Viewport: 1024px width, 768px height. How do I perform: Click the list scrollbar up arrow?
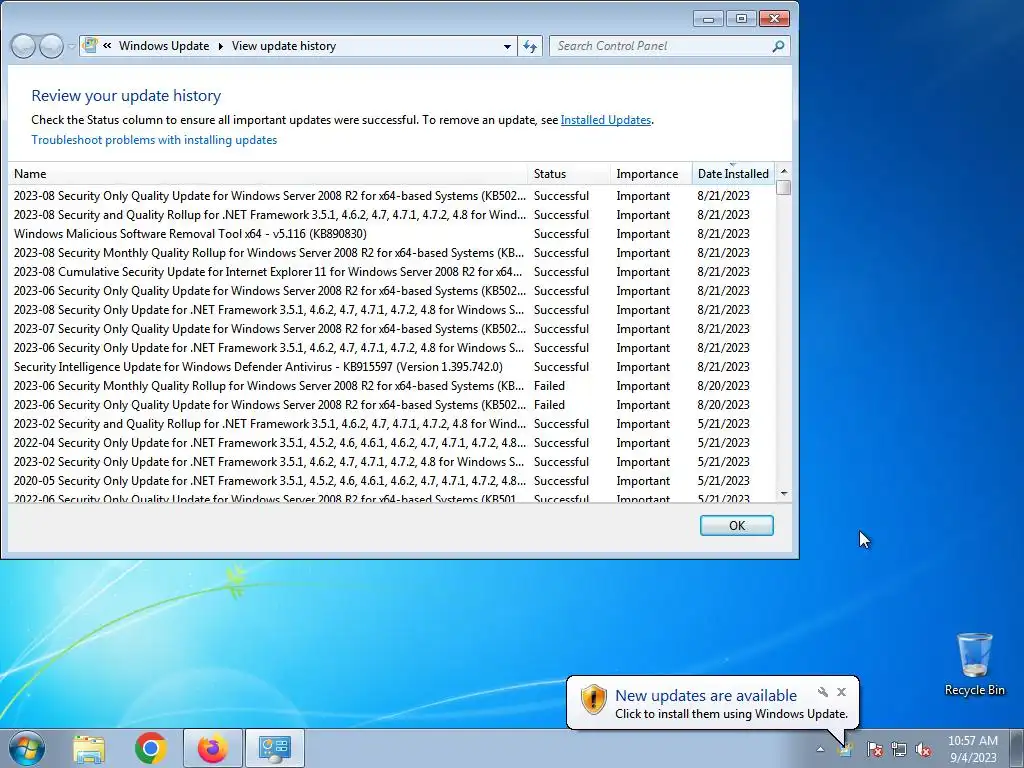(x=784, y=171)
